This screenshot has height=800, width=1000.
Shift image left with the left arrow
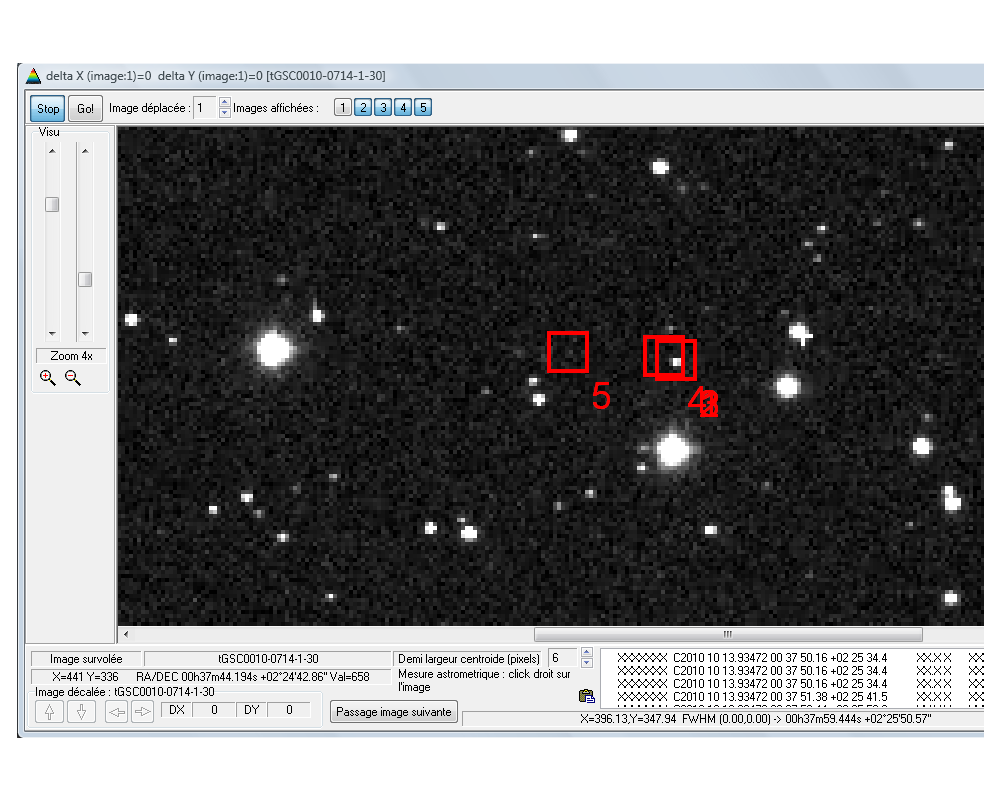coord(116,711)
